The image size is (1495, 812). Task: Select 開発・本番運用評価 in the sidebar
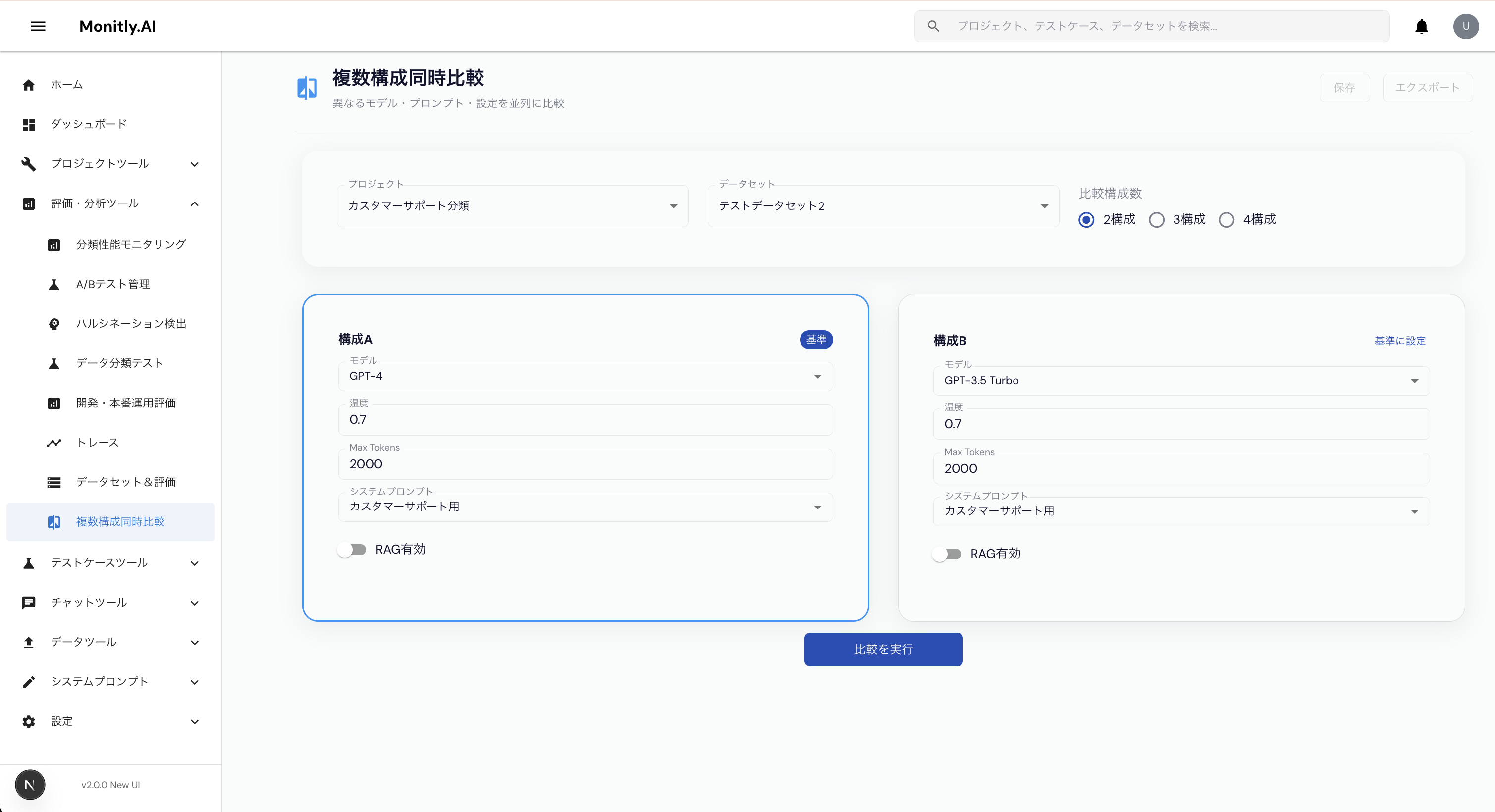[125, 403]
